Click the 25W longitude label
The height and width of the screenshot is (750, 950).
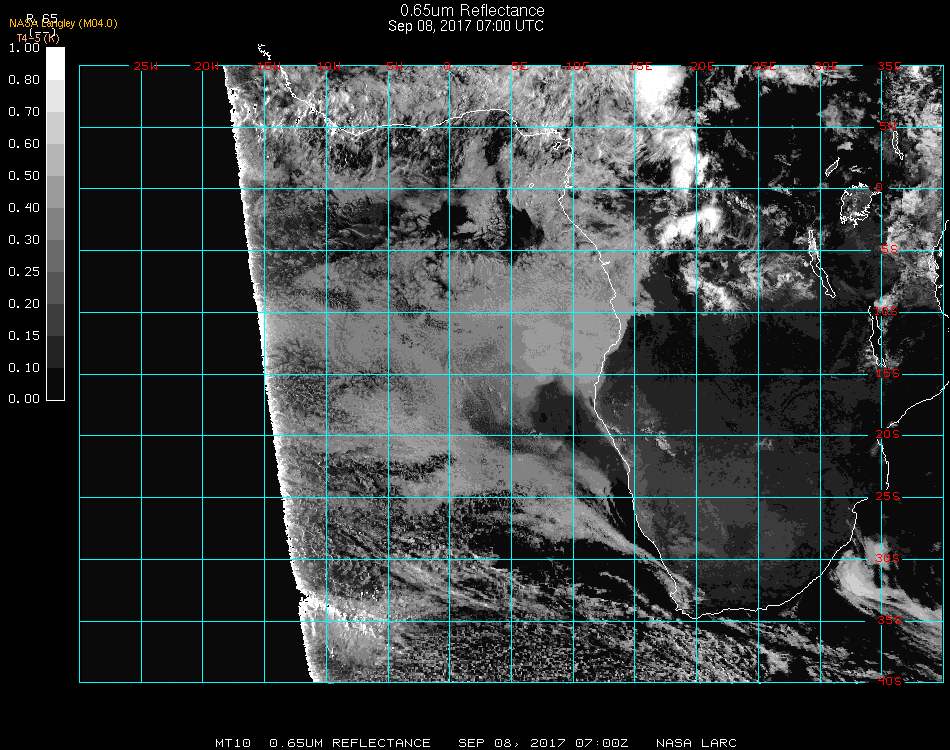pos(145,67)
